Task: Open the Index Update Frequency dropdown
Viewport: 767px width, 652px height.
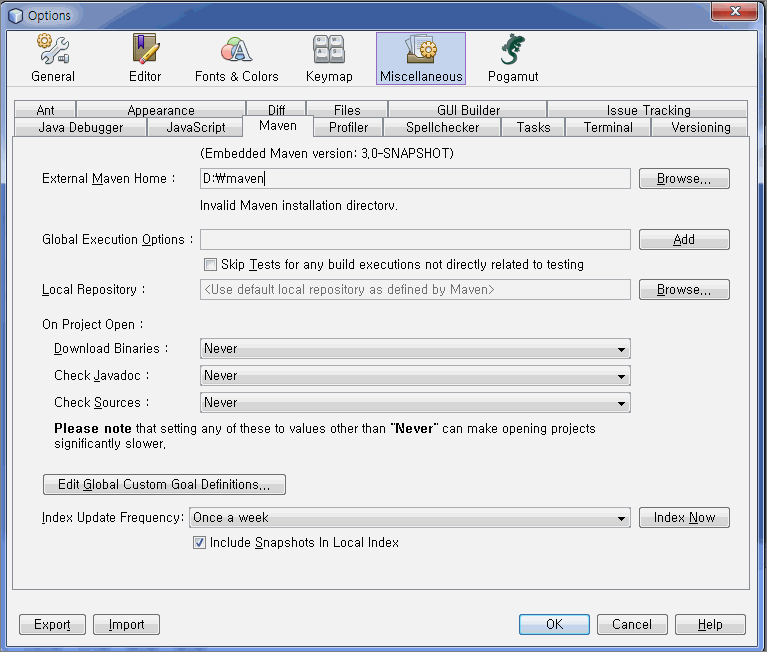Action: (409, 518)
